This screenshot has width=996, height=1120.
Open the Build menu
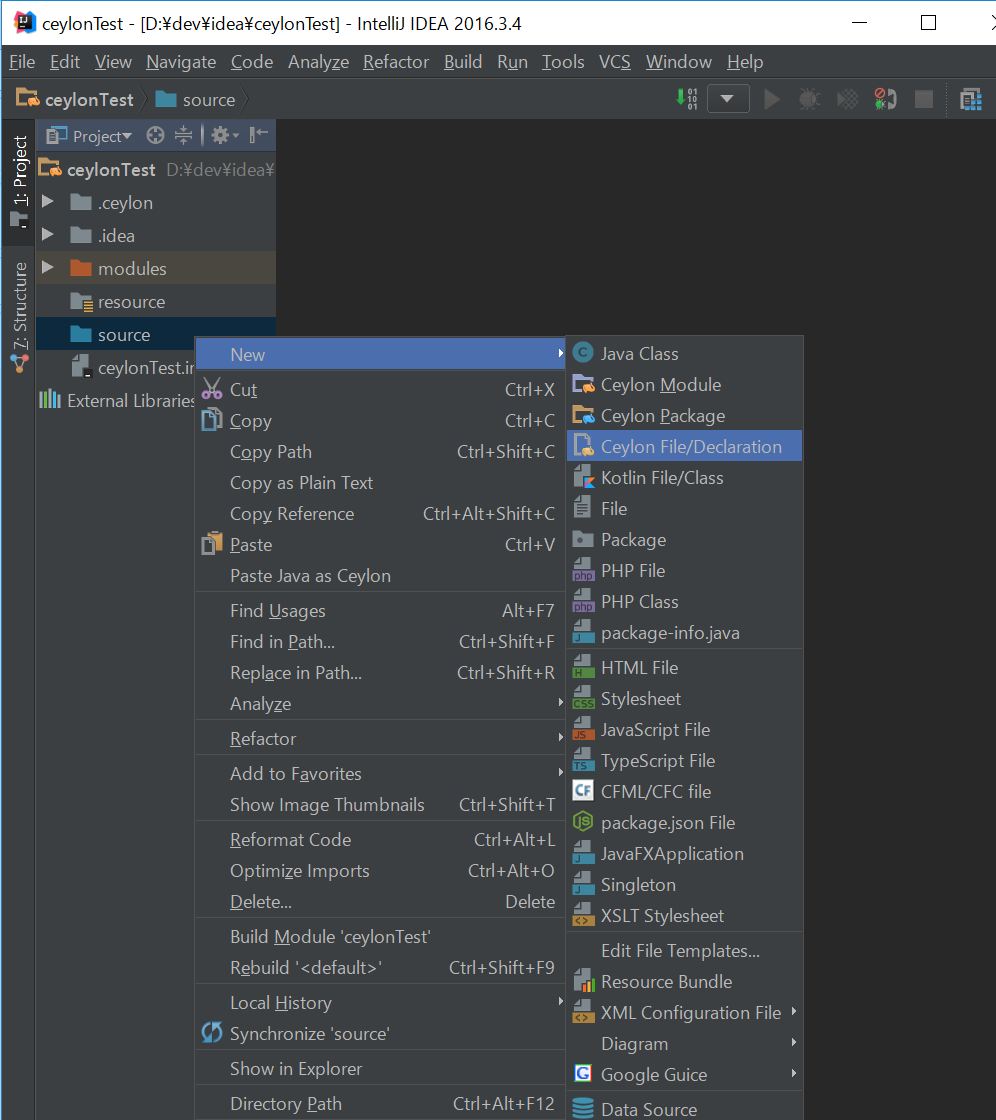point(463,62)
